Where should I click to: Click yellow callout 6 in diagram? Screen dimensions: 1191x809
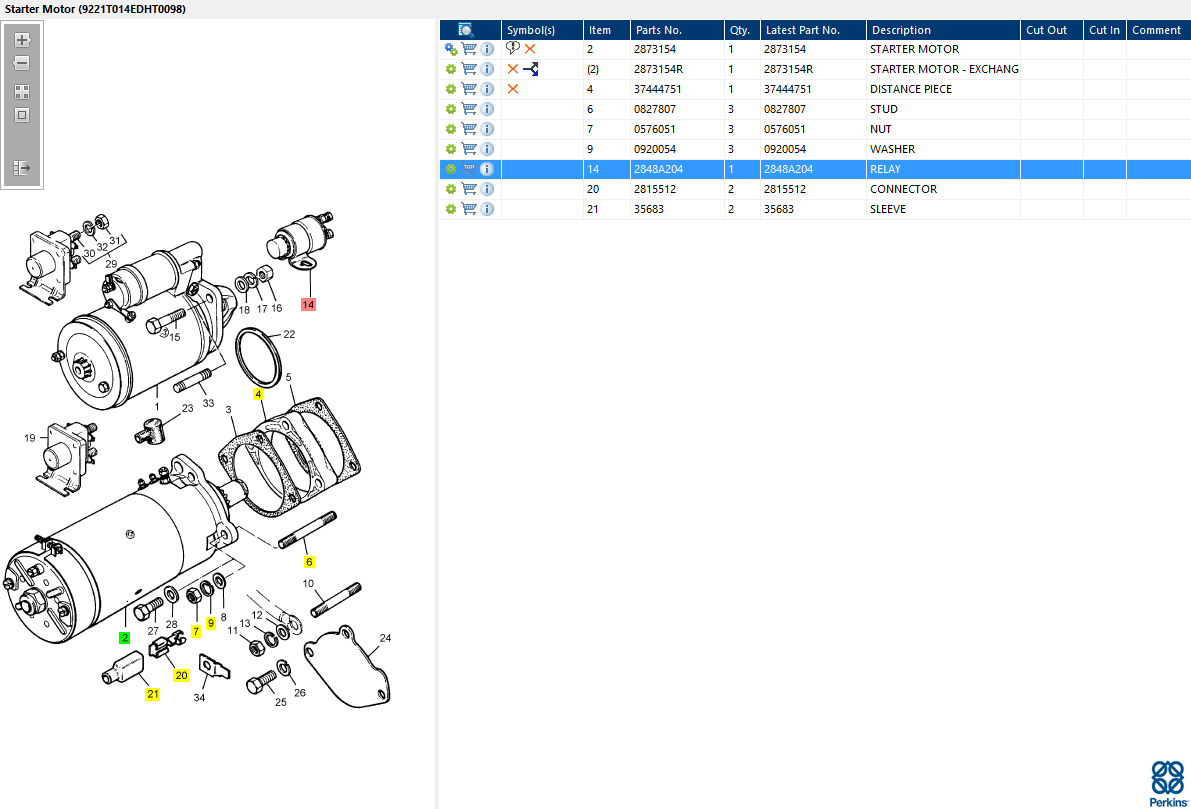pos(309,562)
